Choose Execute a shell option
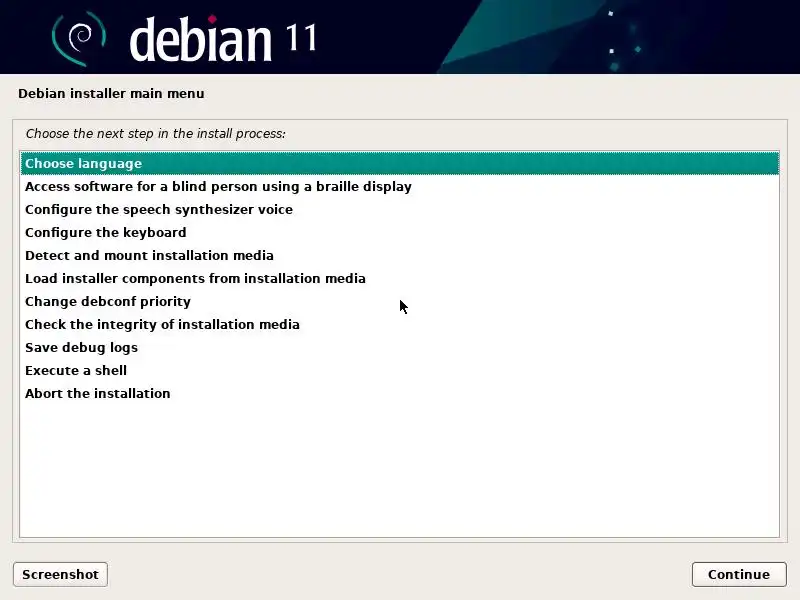800x600 pixels. pyautogui.click(x=400, y=370)
